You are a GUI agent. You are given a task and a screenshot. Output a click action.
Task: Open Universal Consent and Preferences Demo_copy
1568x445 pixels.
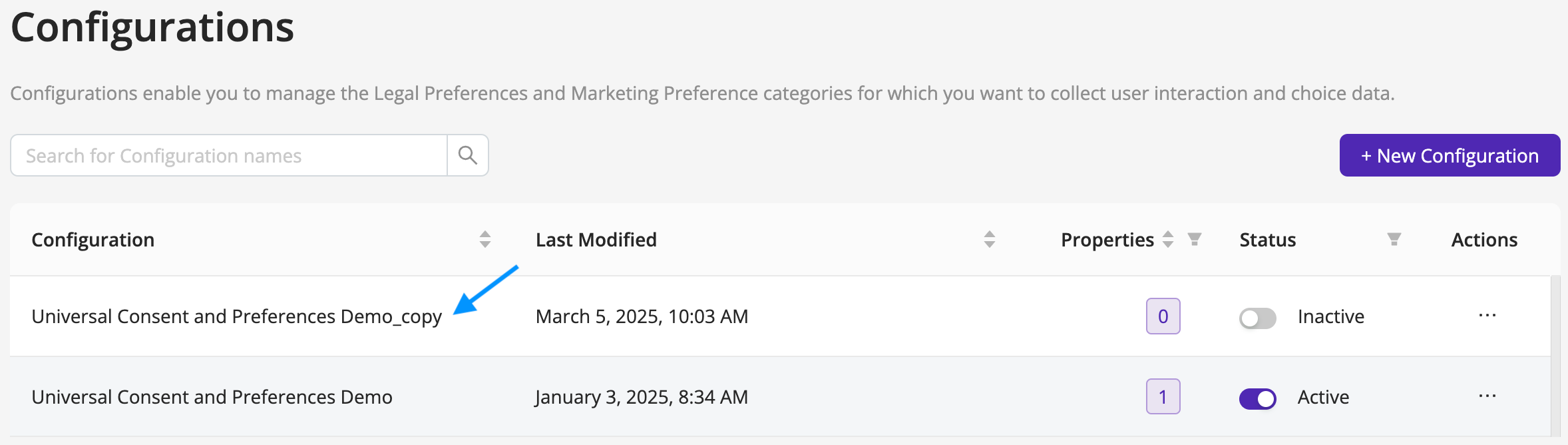(x=237, y=316)
